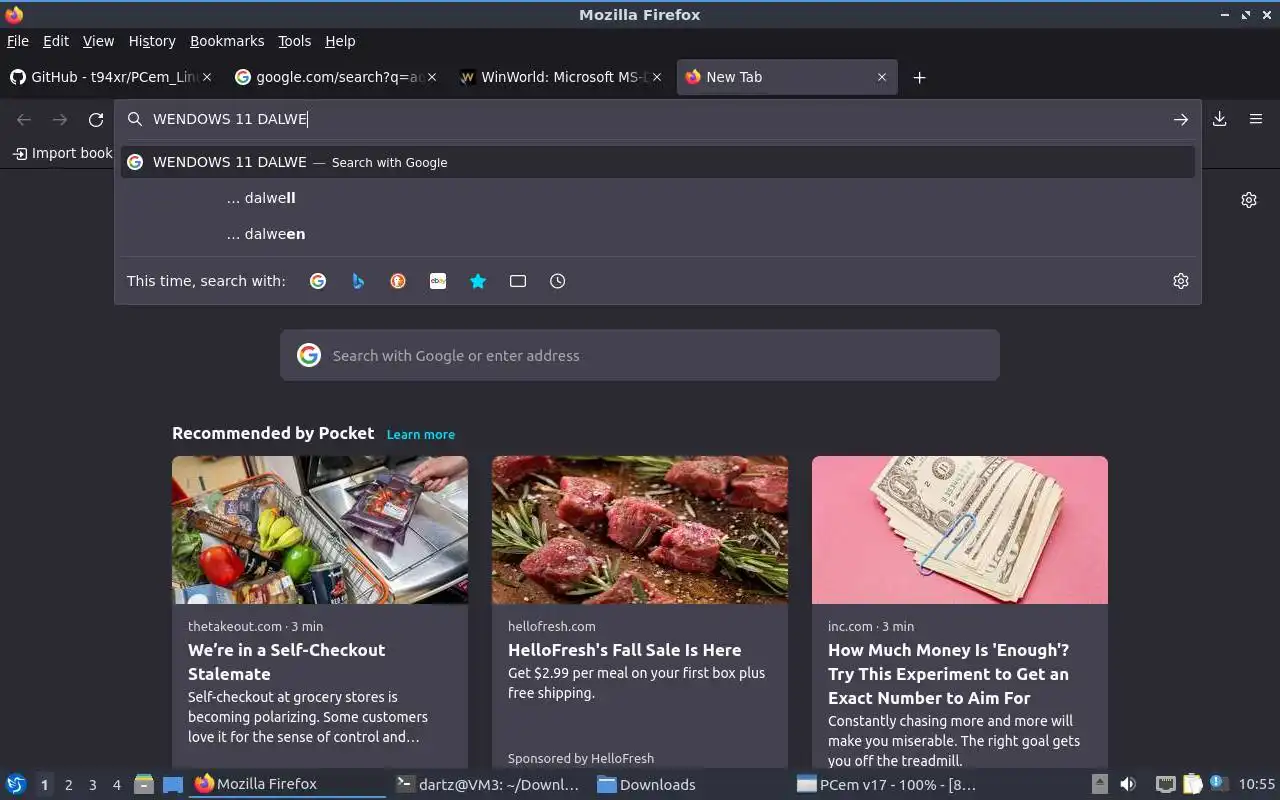Open the Firefox downloads panel
1280x800 pixels.
coord(1220,119)
